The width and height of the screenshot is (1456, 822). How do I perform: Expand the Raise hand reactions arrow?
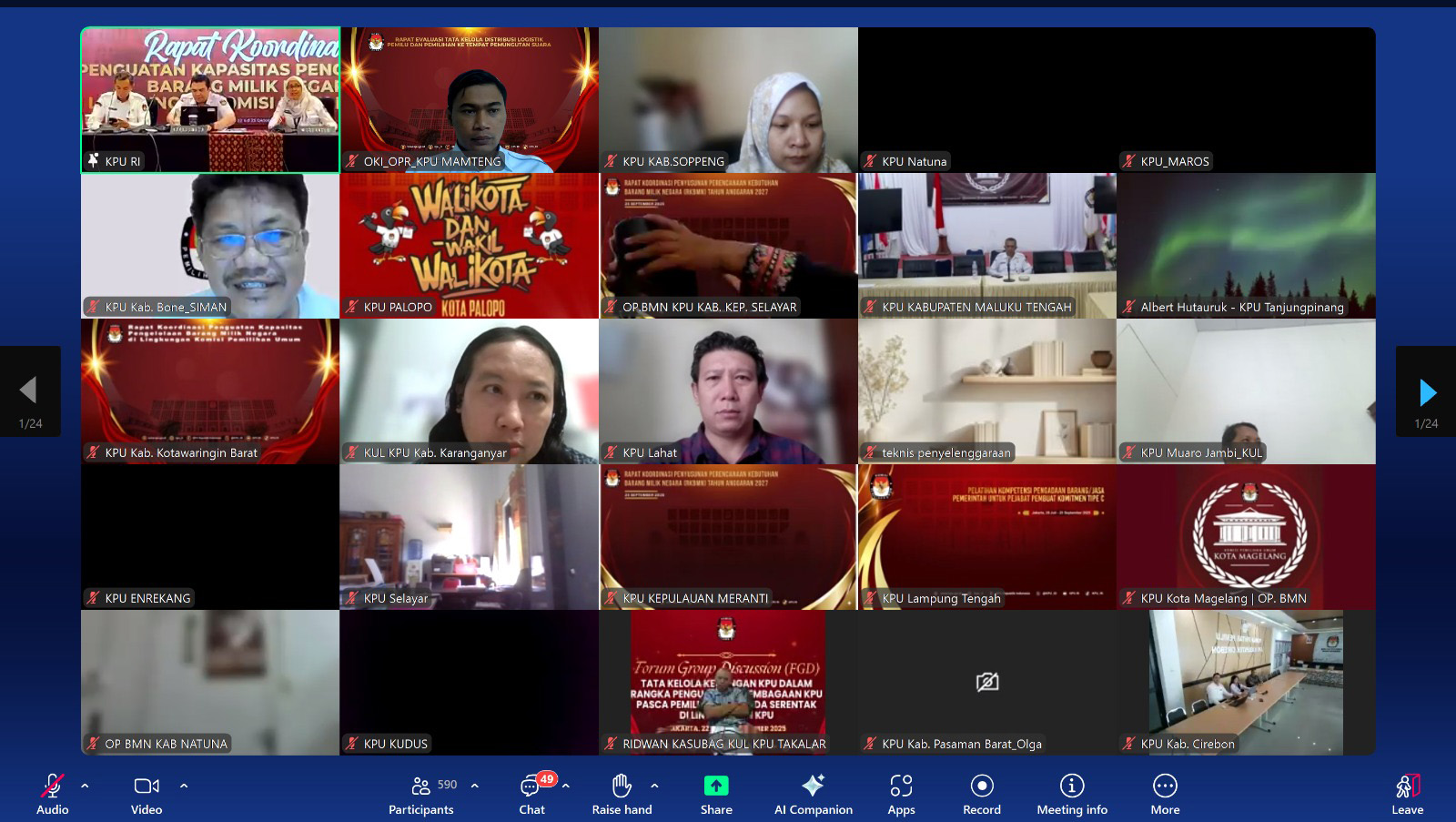[x=654, y=786]
